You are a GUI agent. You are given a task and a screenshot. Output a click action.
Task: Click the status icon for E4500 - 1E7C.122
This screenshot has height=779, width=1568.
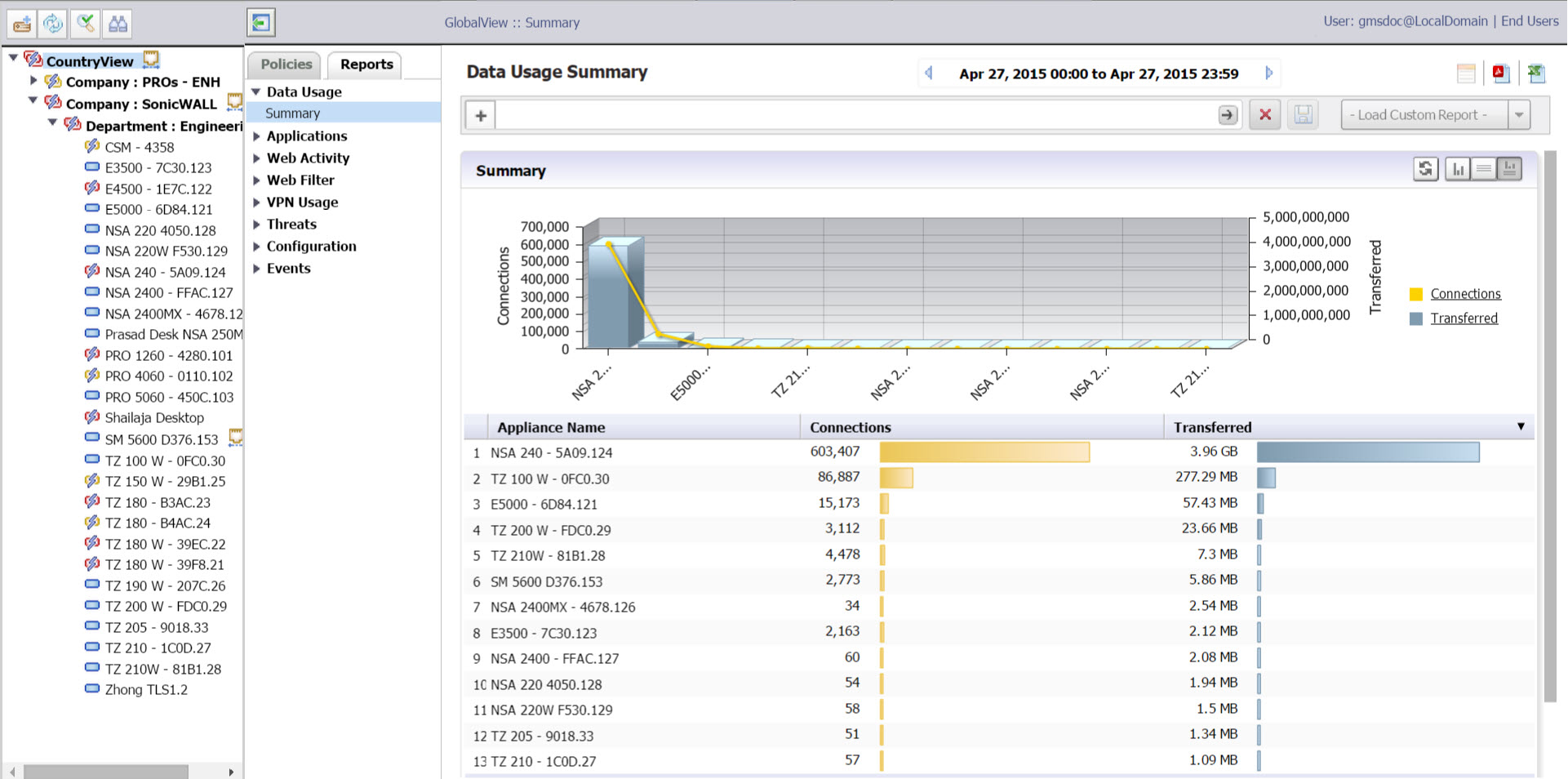pyautogui.click(x=92, y=188)
